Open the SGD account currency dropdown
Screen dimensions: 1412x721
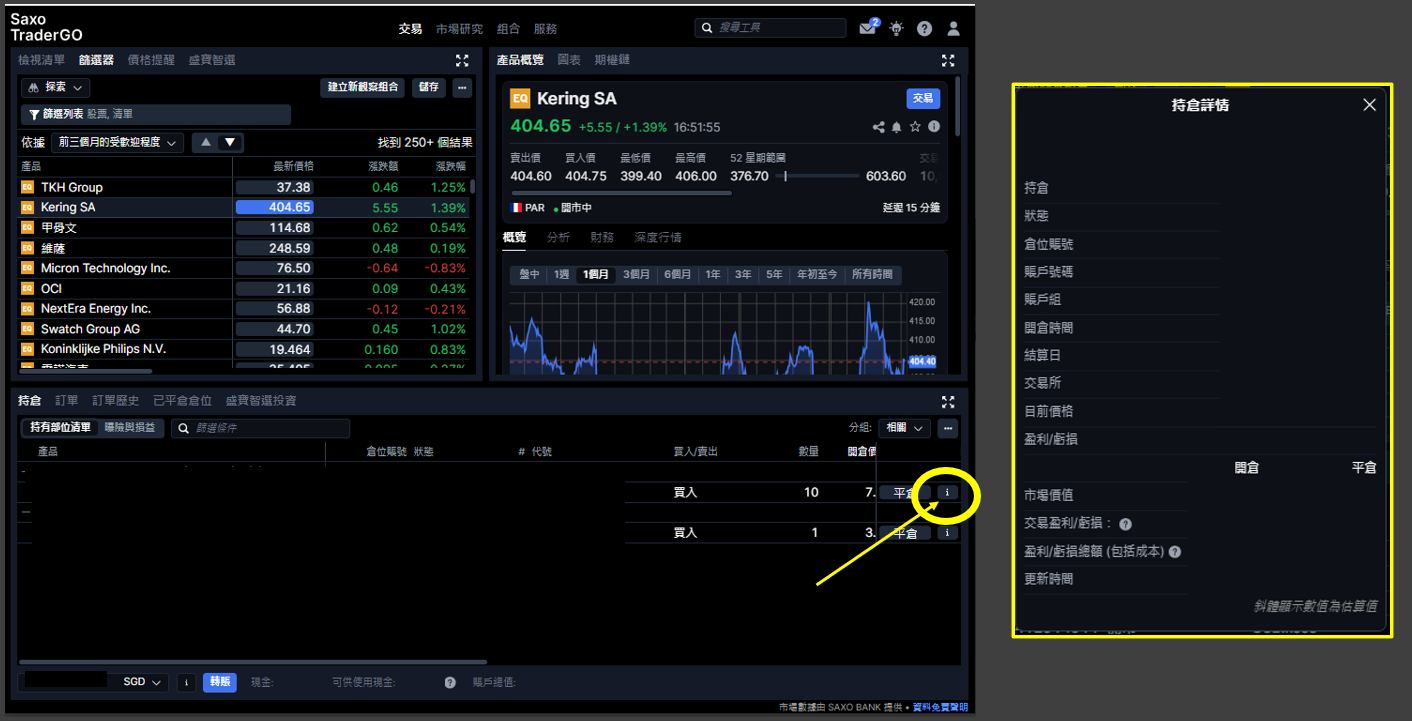[142, 682]
